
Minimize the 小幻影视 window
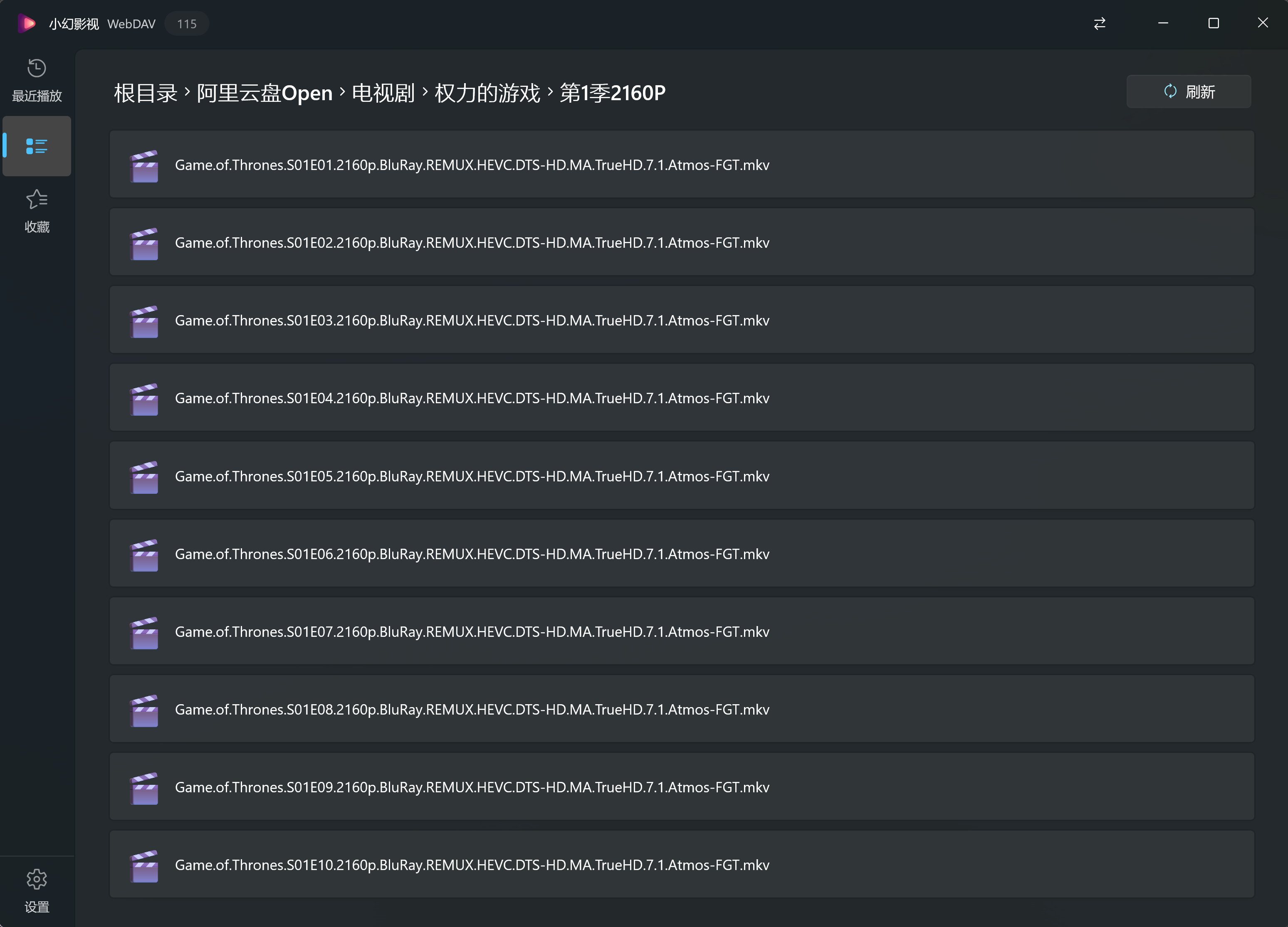pyautogui.click(x=1163, y=23)
